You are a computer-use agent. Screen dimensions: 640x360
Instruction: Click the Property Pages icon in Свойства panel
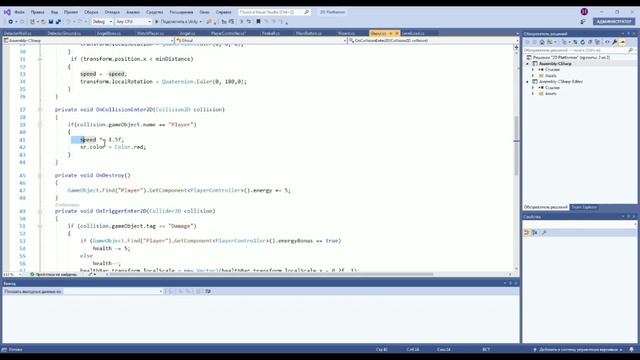[544, 232]
